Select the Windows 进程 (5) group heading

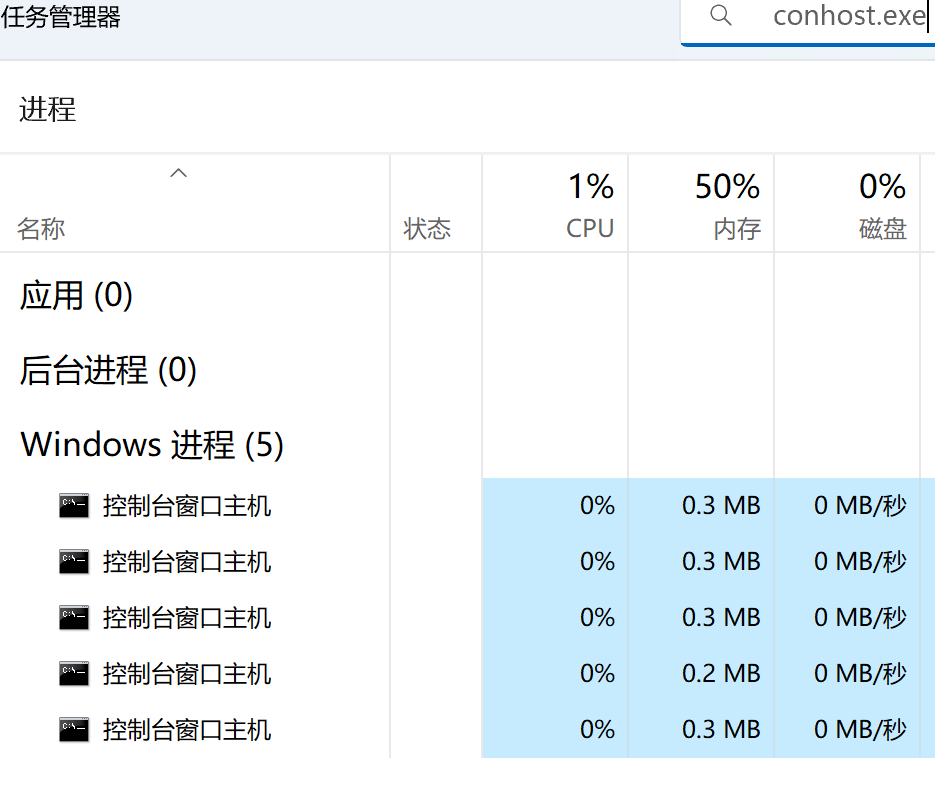pyautogui.click(x=152, y=445)
